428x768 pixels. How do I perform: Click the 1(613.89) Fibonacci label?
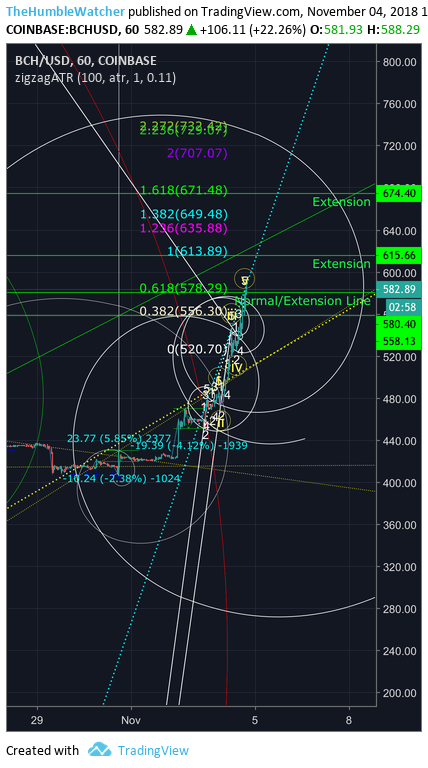tap(197, 251)
